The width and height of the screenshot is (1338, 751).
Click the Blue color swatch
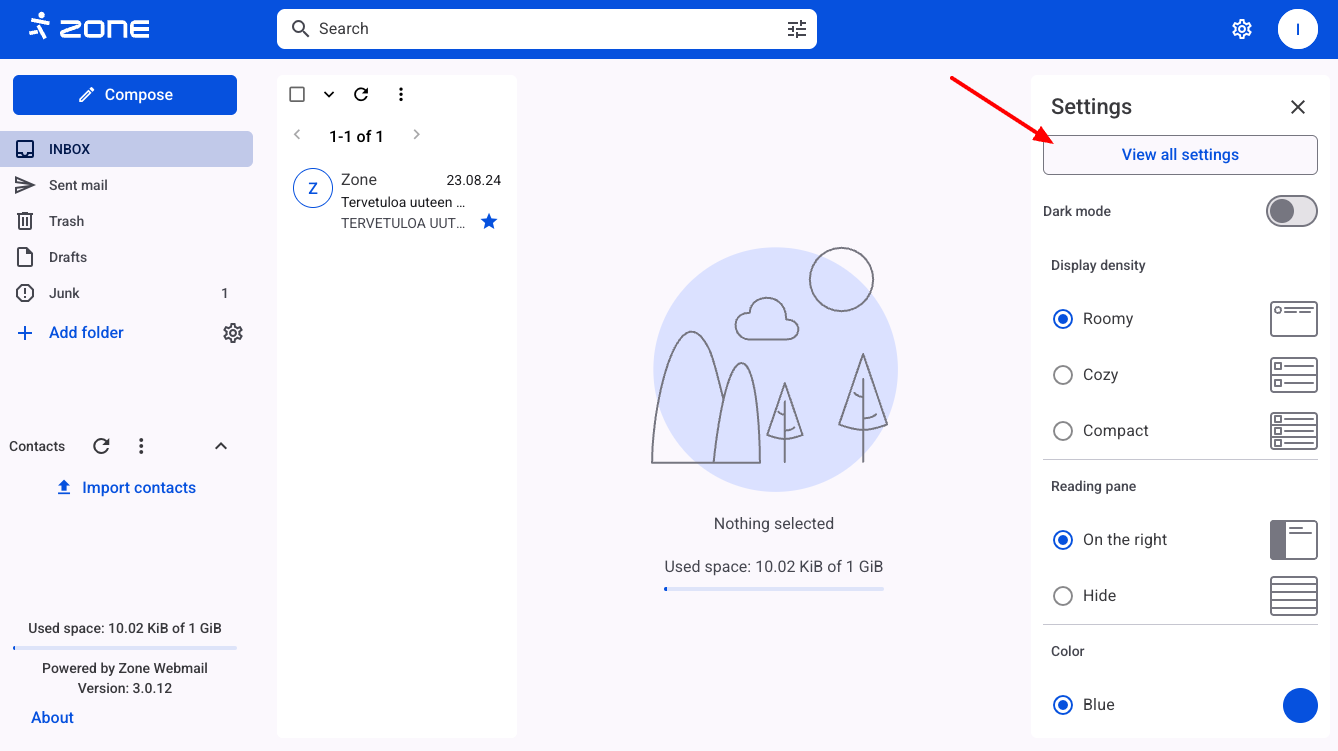pos(1299,705)
